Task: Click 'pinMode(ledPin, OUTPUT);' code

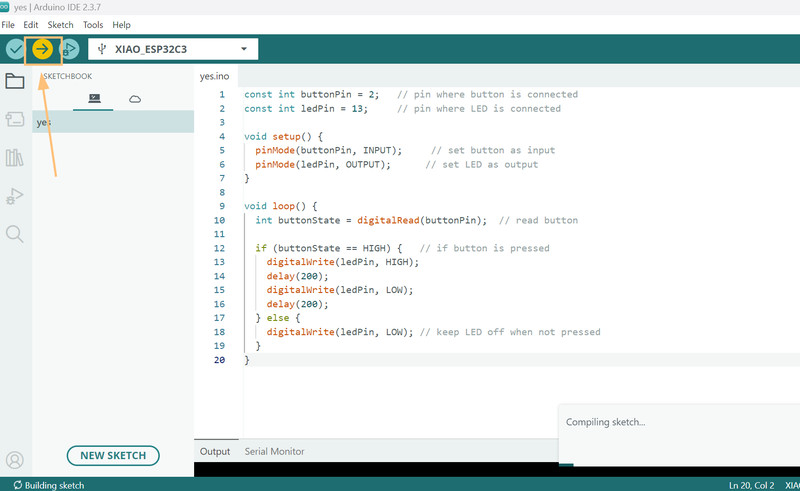Action: (x=323, y=164)
